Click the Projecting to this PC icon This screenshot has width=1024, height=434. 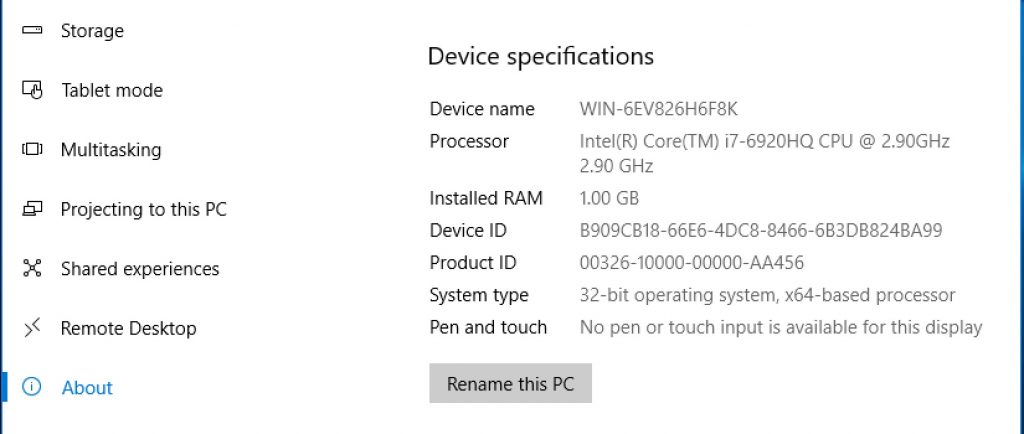pos(32,209)
